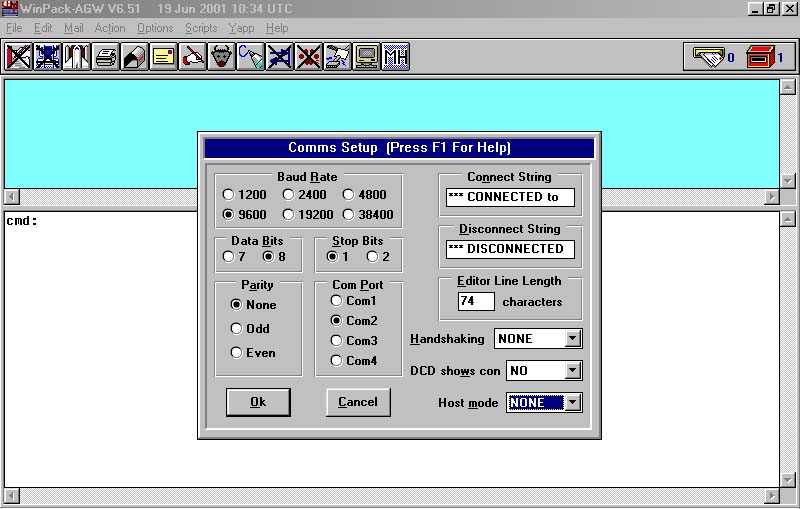Confirm Comms Setup with Ok
This screenshot has width=800, height=509.
[x=258, y=402]
